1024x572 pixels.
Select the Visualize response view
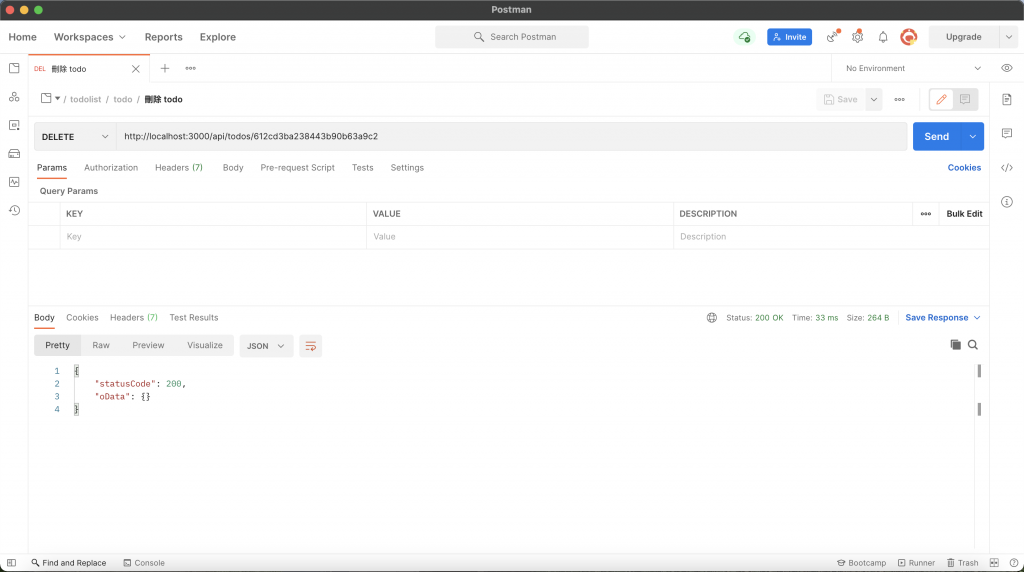coord(204,345)
